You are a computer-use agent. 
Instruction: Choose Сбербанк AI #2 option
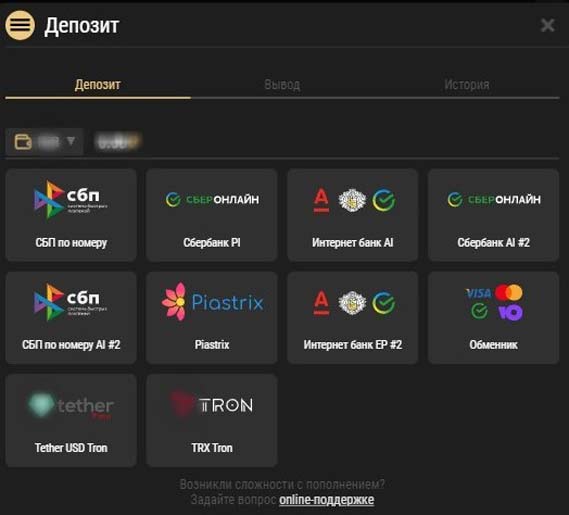point(494,215)
